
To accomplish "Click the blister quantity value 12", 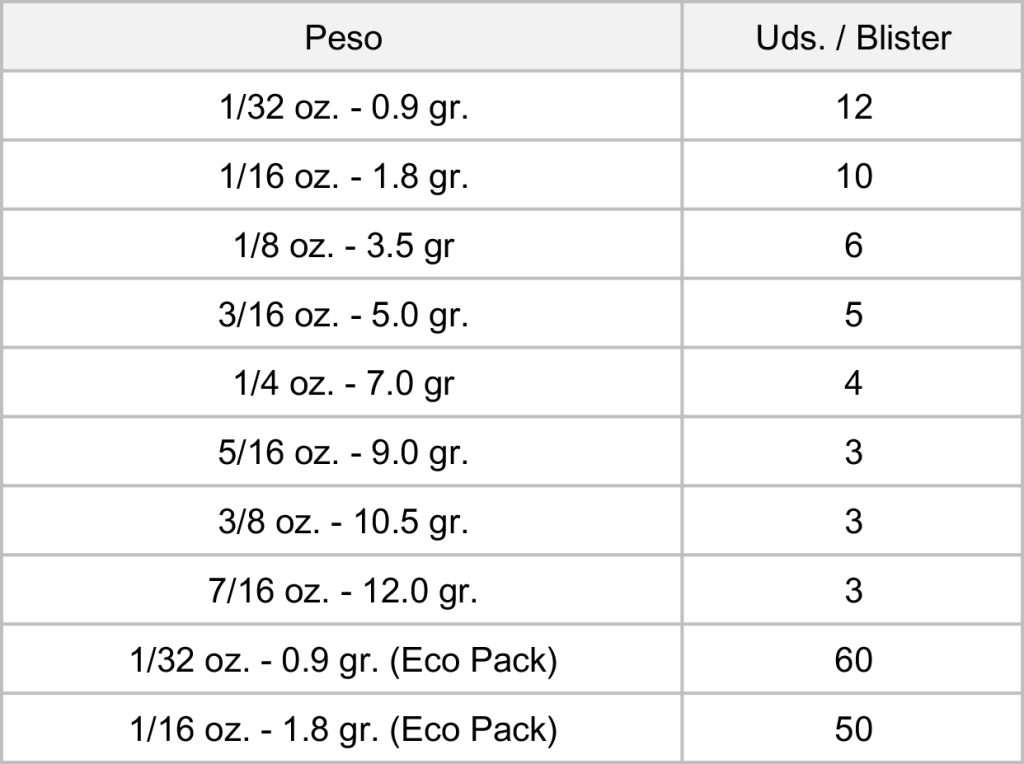I will pyautogui.click(x=853, y=107).
